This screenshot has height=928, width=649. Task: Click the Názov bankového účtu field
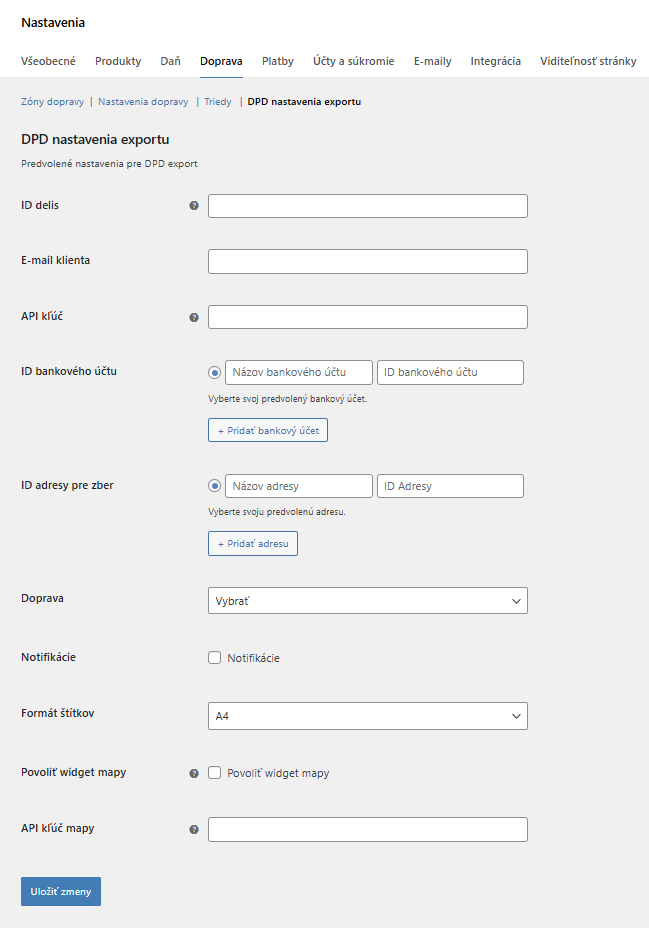(298, 373)
